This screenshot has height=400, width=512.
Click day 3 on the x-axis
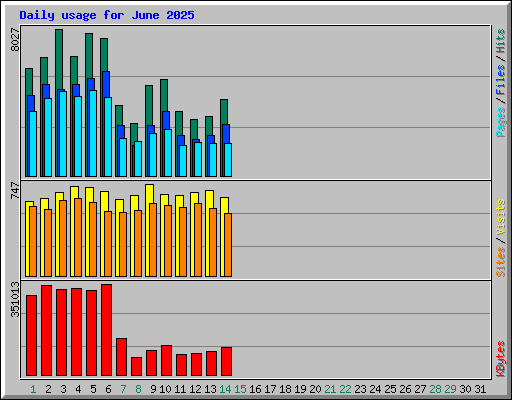(x=63, y=389)
